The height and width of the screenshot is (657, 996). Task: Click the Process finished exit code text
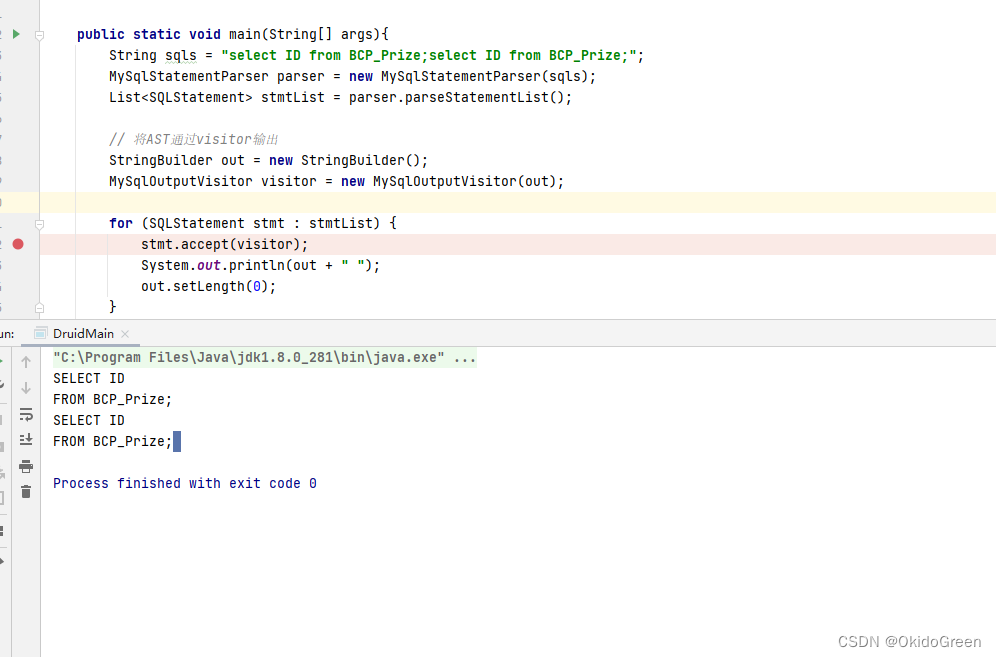tap(184, 483)
